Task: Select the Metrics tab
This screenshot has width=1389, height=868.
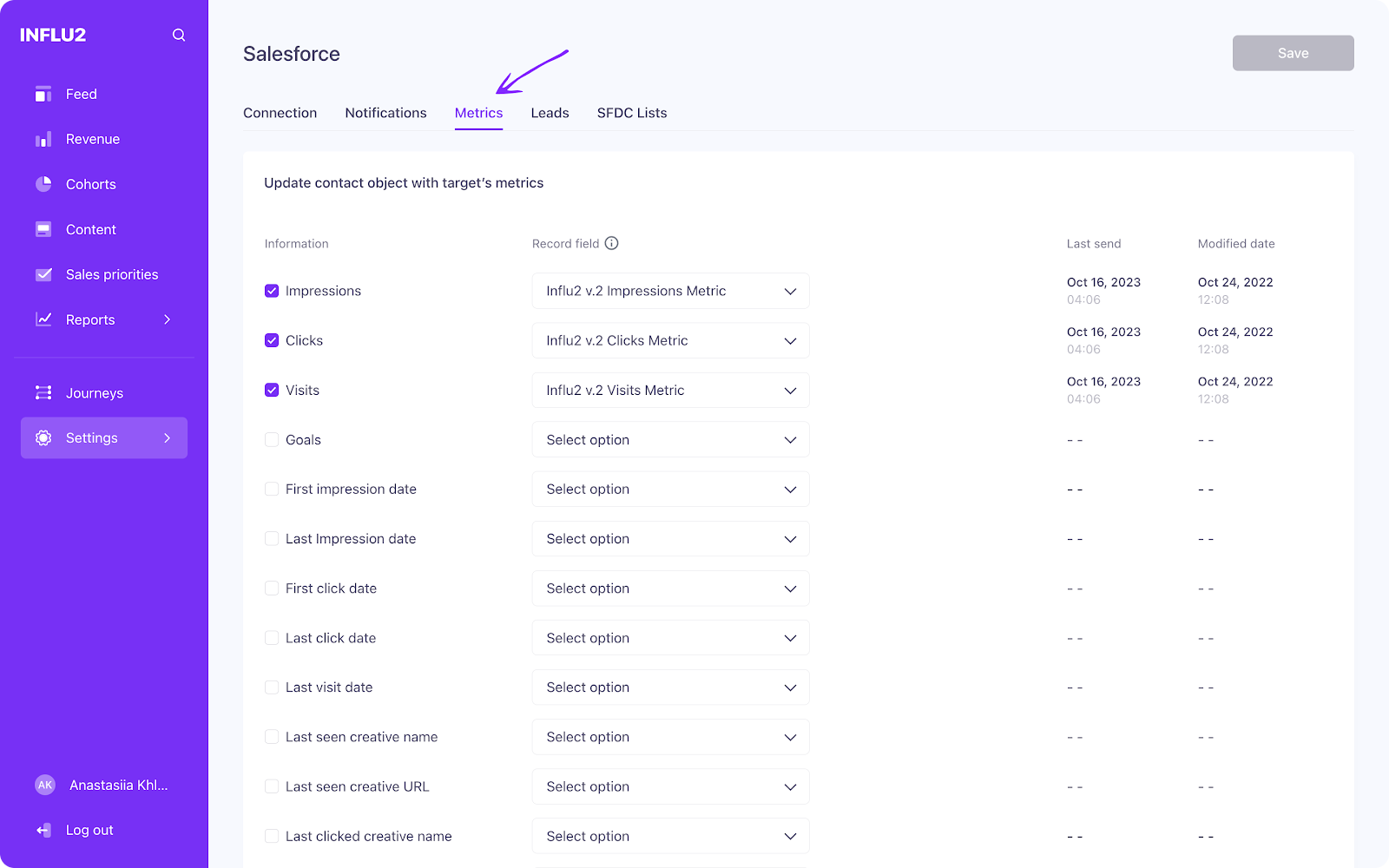Action: click(478, 113)
